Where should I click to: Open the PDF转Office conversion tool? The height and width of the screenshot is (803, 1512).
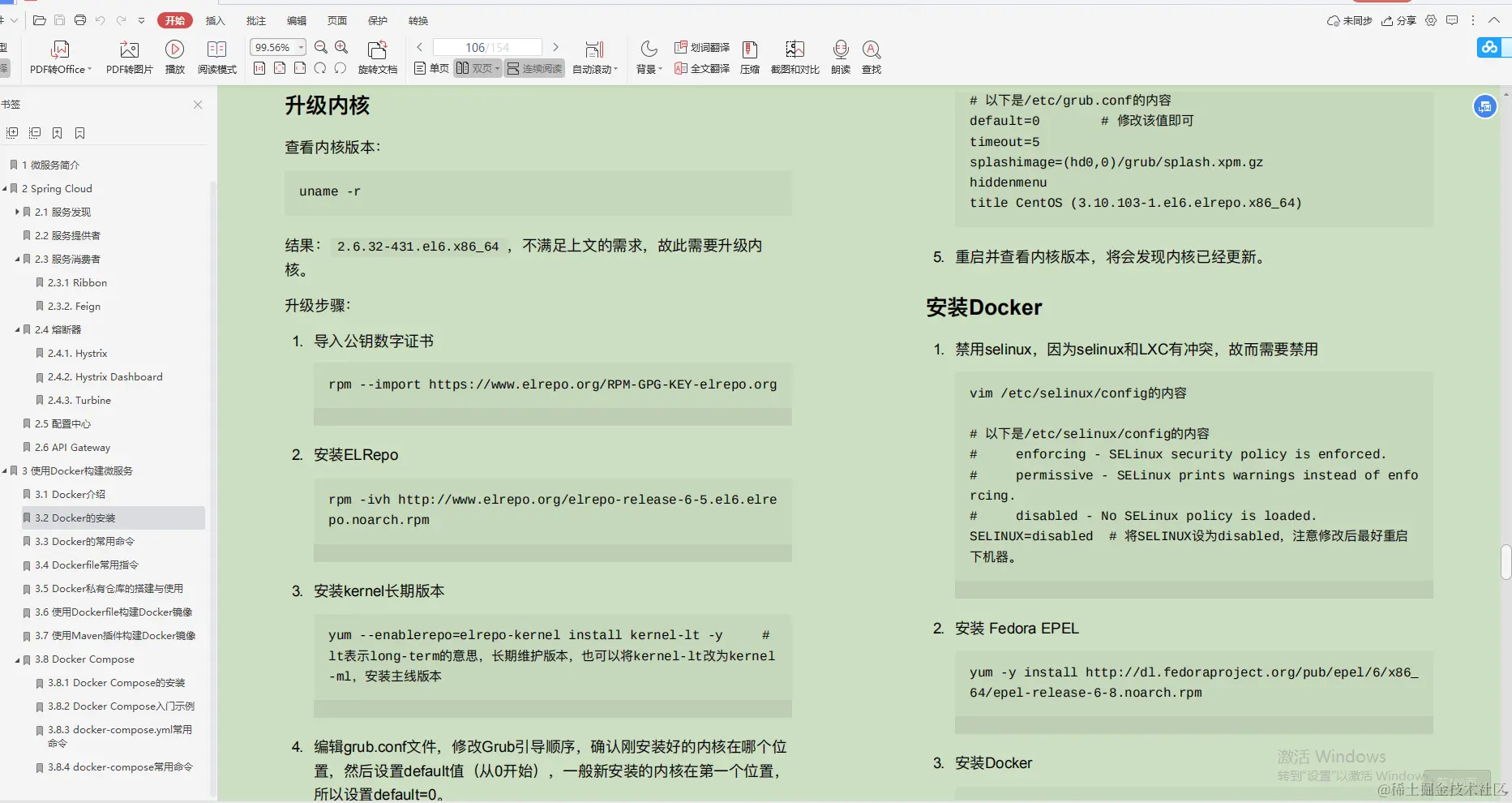click(x=60, y=57)
